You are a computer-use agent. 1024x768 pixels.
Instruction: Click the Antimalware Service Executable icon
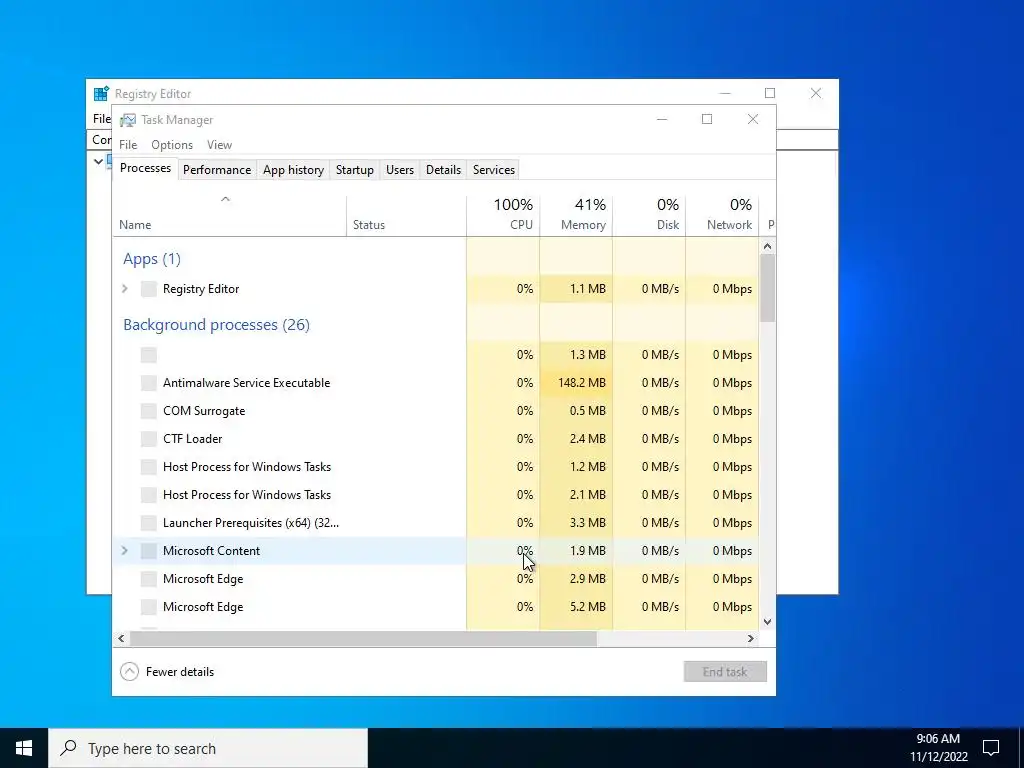149,383
